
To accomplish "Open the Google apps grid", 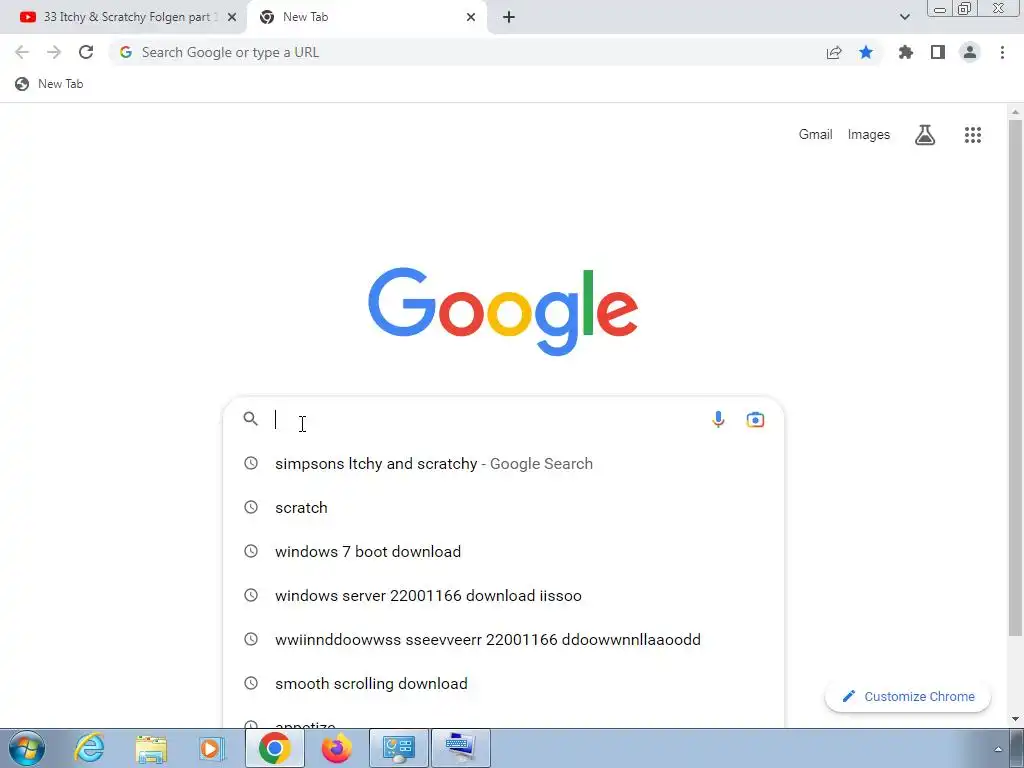I will pos(973,135).
